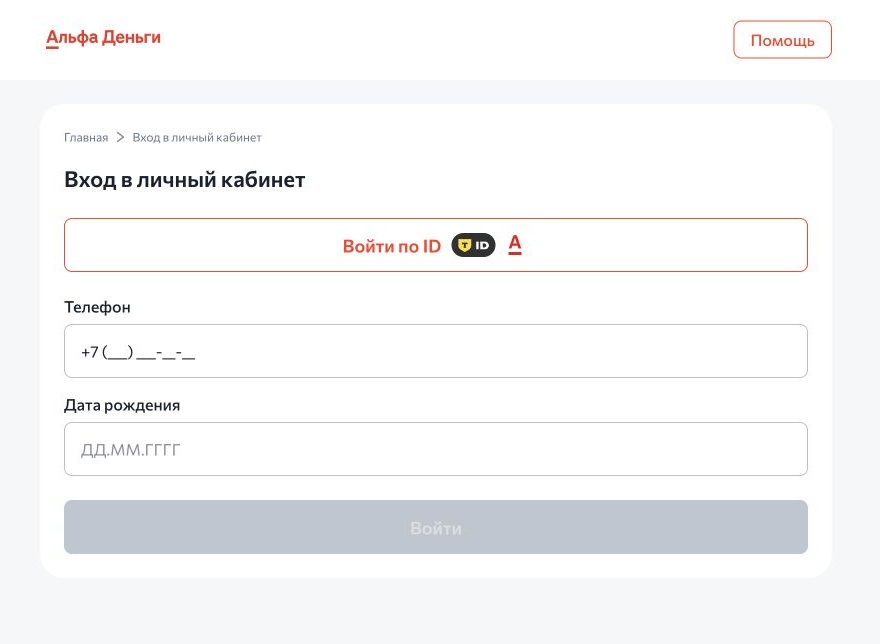Click the breadcrumb chevron arrow separator
This screenshot has width=880, height=644.
pos(120,138)
